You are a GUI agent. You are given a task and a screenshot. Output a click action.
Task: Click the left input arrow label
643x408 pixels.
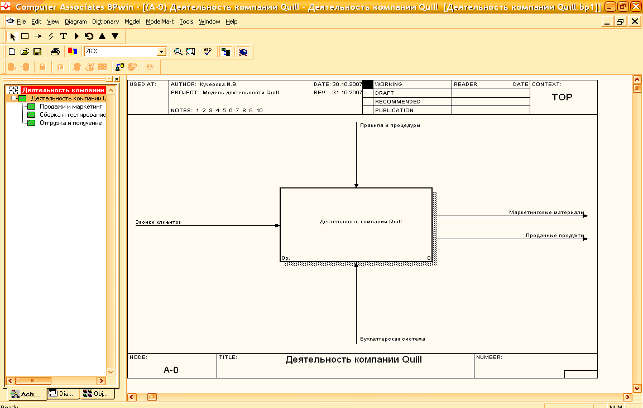(x=158, y=222)
